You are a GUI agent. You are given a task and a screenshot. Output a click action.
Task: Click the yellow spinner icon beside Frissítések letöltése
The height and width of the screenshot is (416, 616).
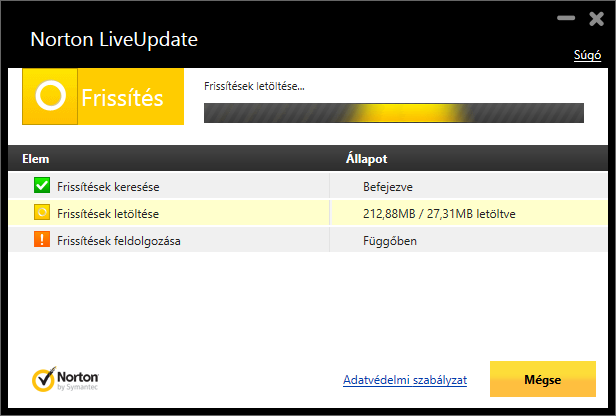[x=42, y=212]
